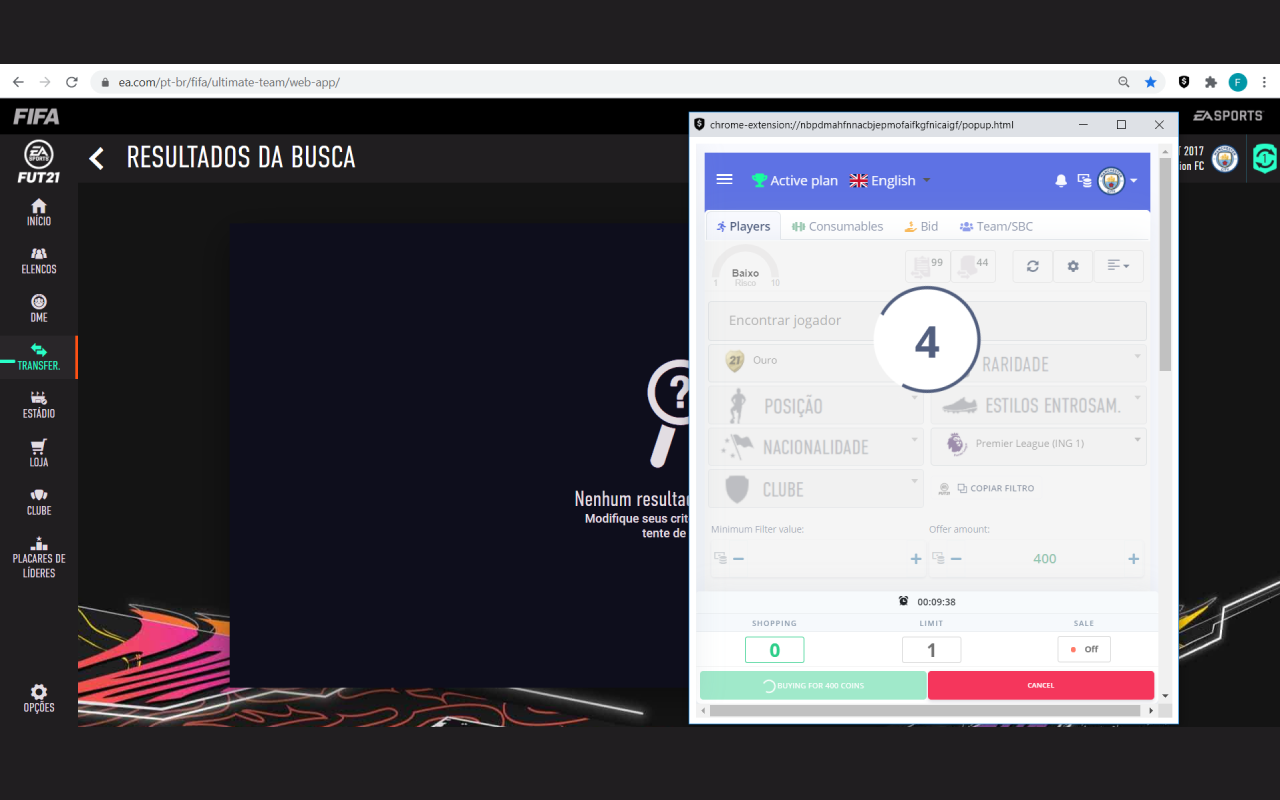The width and height of the screenshot is (1280, 800).
Task: Click the back arrow beside Resultados da Busca
Action: [96, 158]
